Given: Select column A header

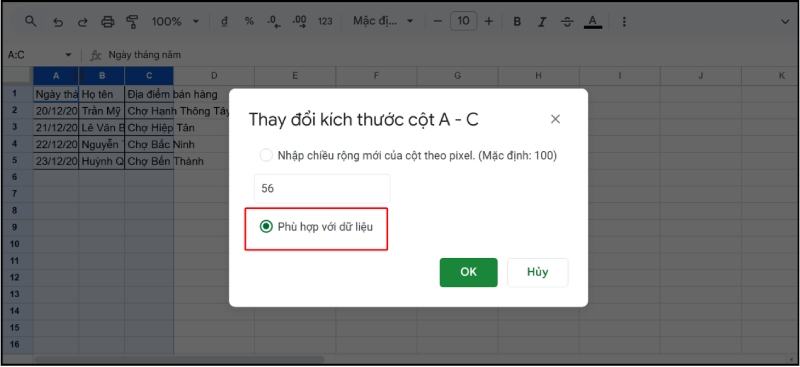Looking at the screenshot, I should click(x=56, y=76).
